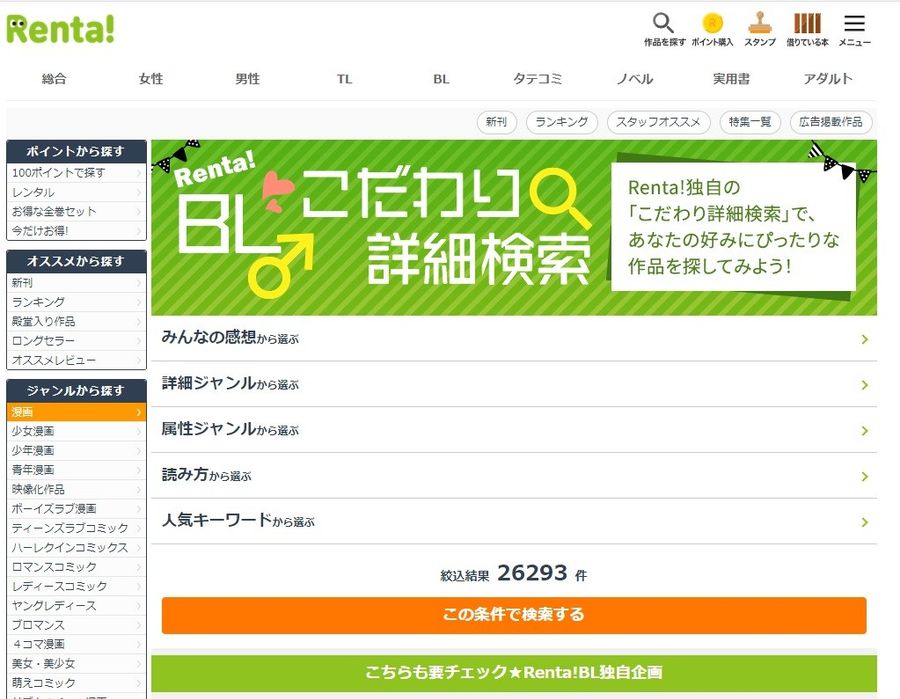Open ロングセラー sidebar link

(76, 341)
